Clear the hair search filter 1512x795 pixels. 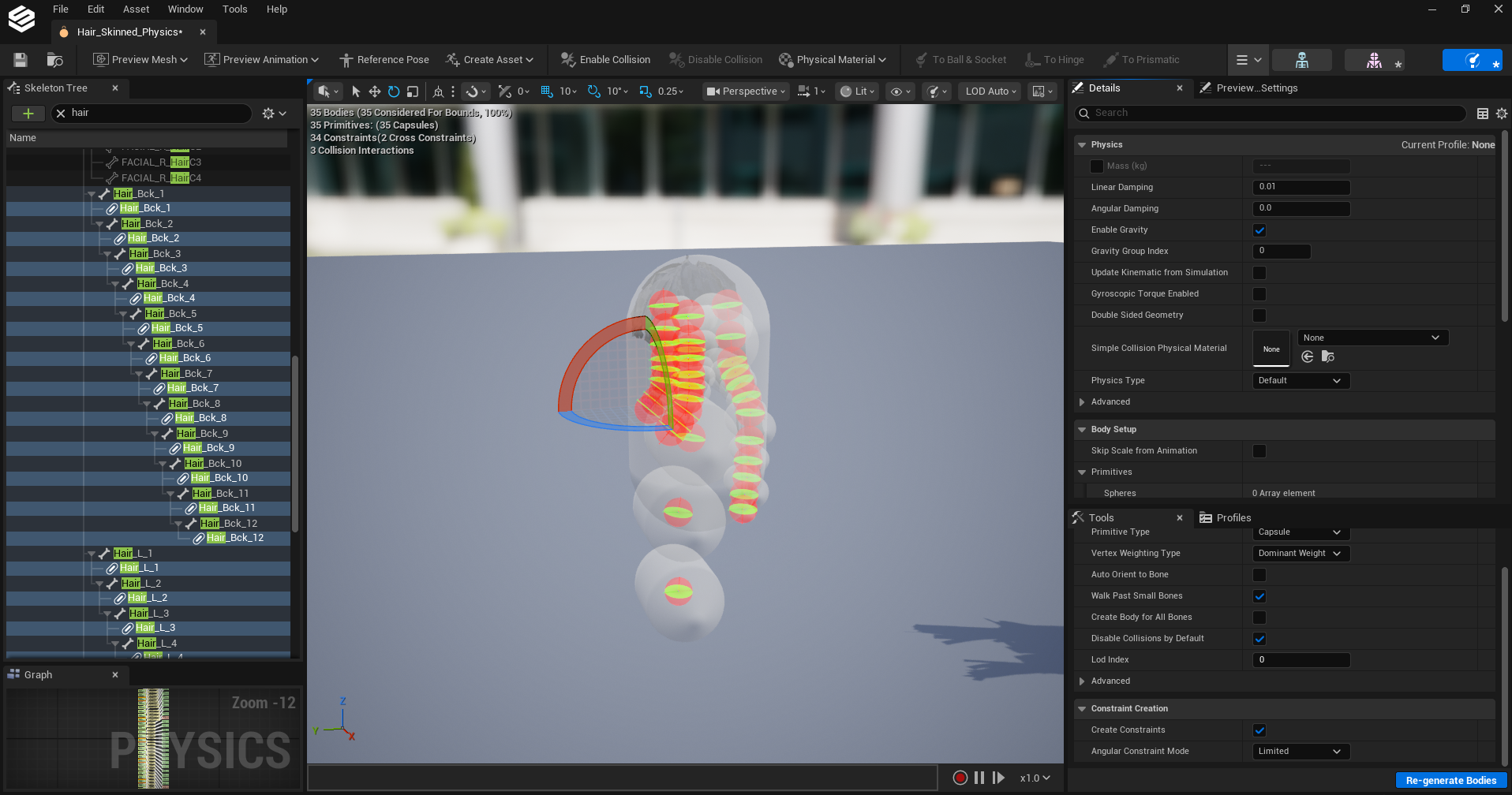61,114
